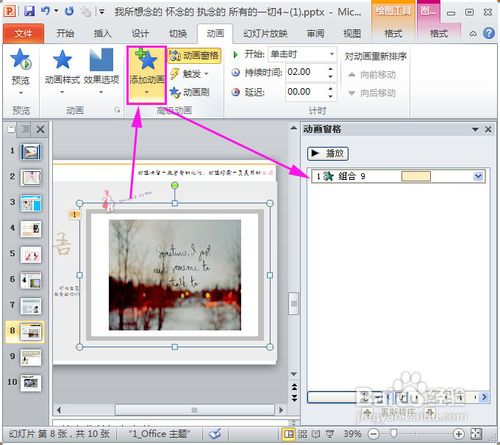Open the Add Animation (添加动画) gallery
Screen dimensions: 500x445
147,75
